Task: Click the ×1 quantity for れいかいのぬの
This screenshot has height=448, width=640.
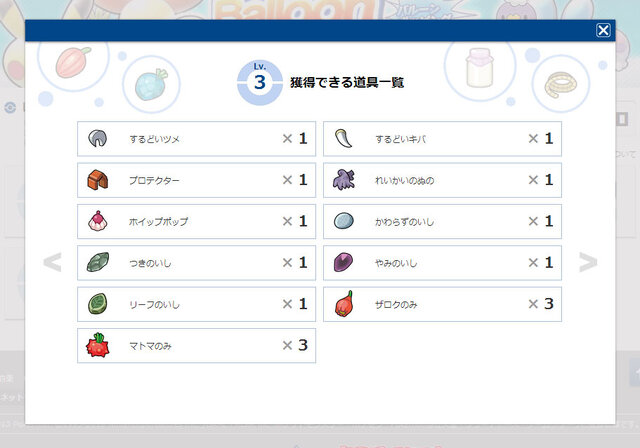Action: [x=541, y=180]
